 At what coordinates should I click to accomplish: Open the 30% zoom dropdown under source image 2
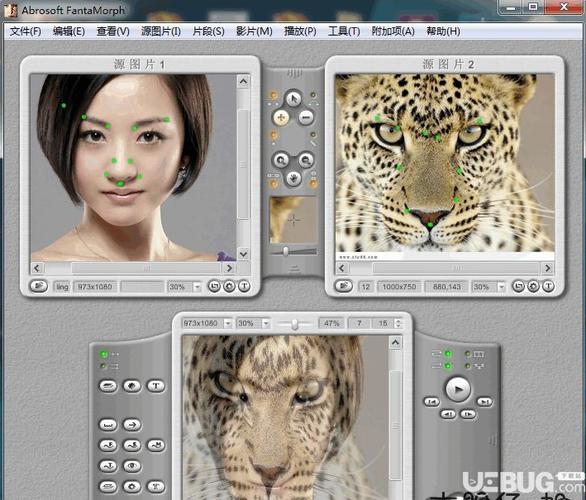(501, 287)
